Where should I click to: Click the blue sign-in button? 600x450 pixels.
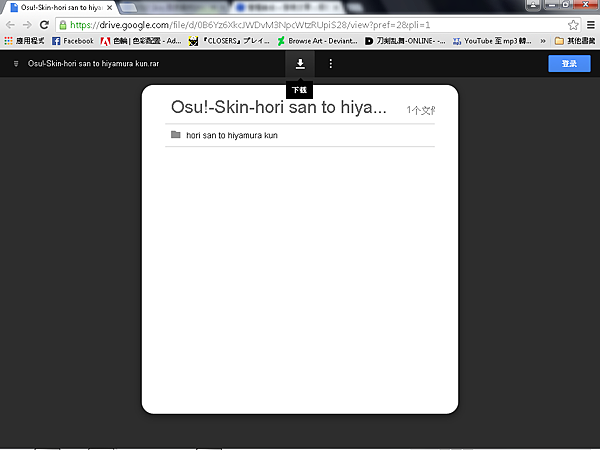[x=569, y=64]
